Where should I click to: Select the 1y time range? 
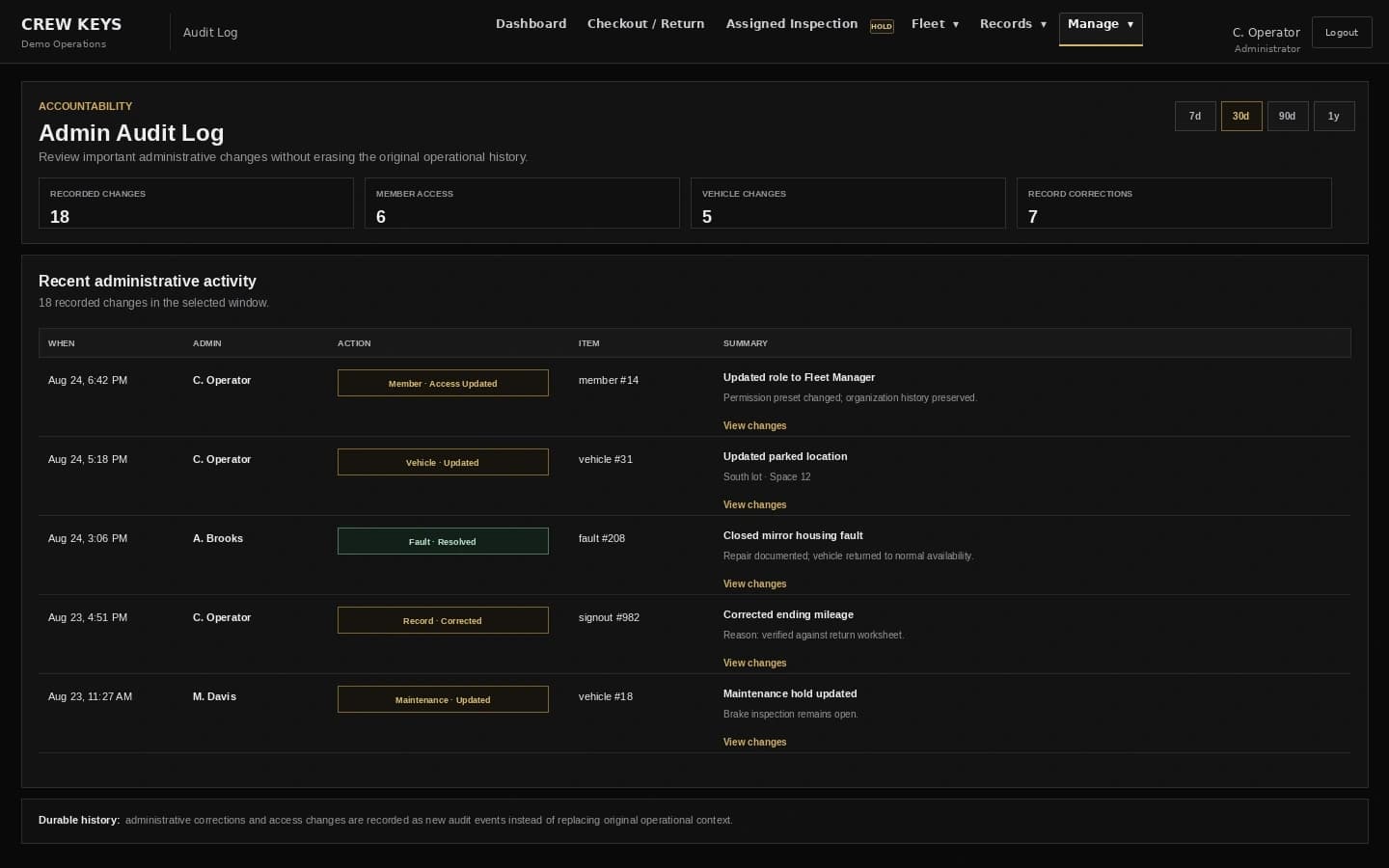tap(1334, 116)
